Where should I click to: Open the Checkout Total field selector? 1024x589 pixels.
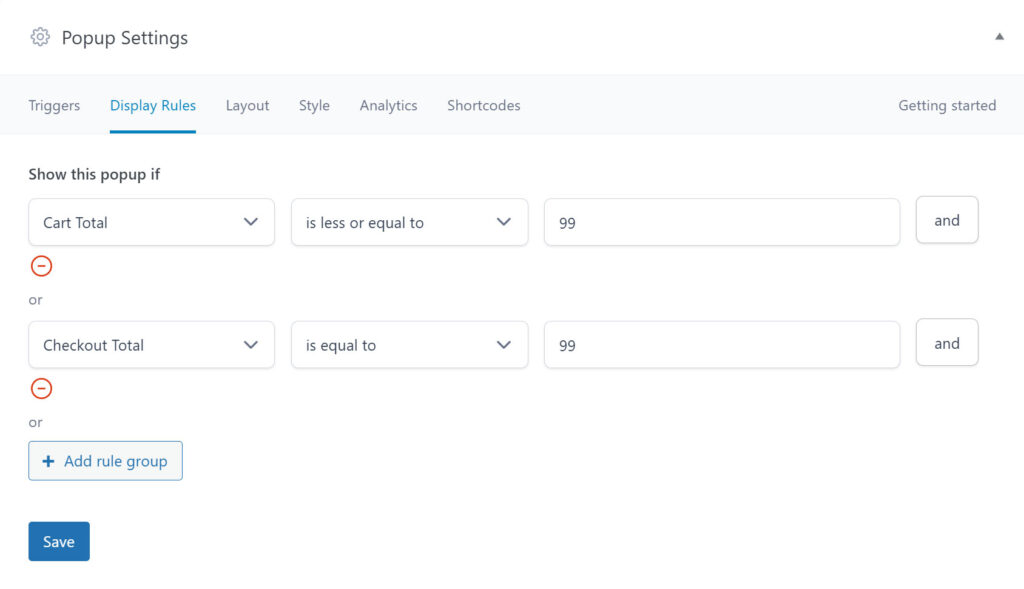click(x=151, y=344)
